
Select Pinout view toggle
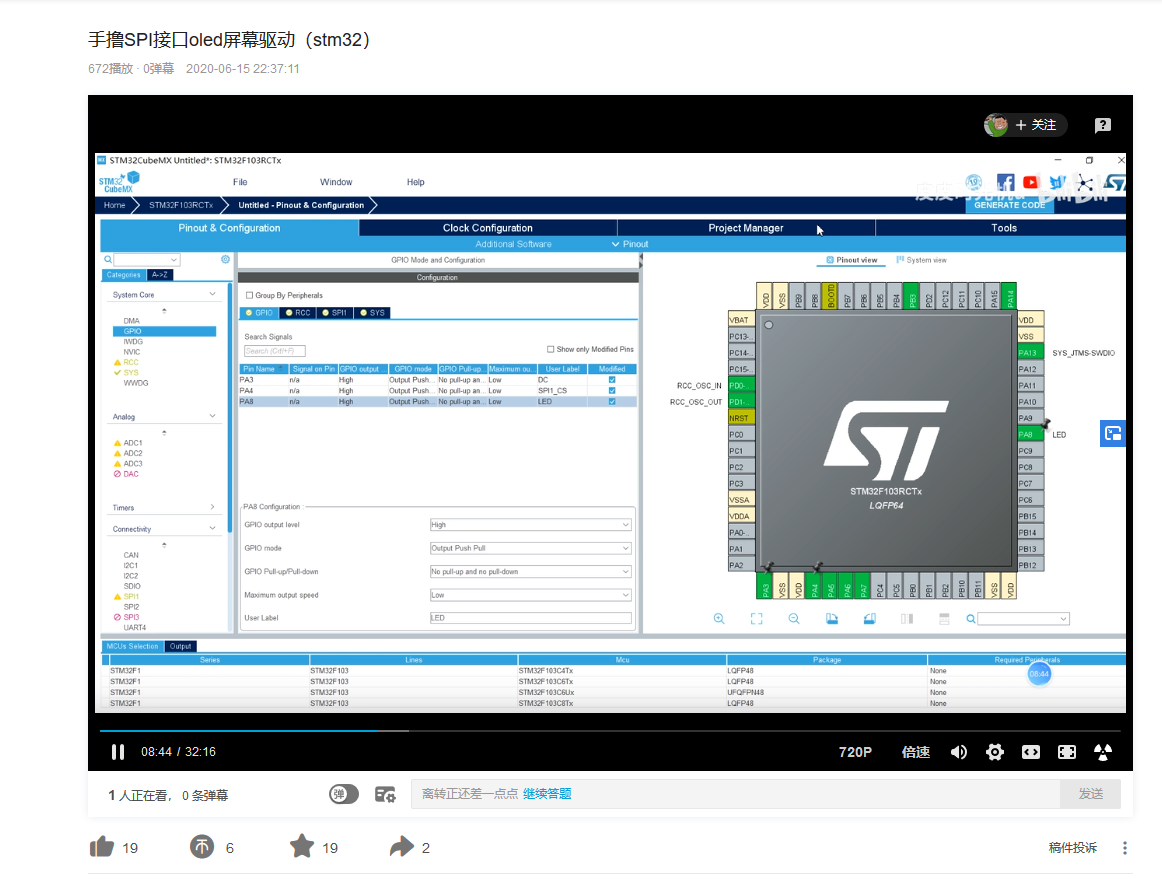852,260
